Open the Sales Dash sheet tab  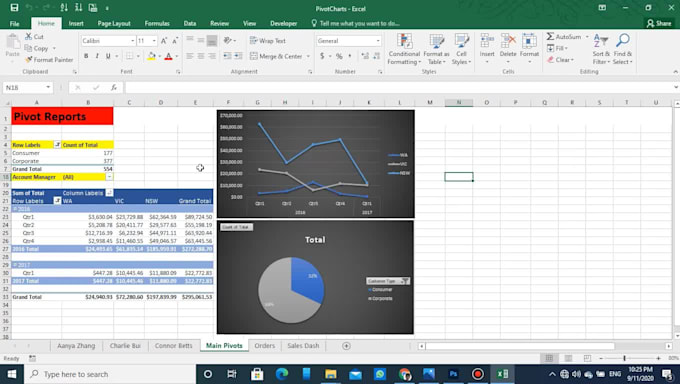pos(303,346)
